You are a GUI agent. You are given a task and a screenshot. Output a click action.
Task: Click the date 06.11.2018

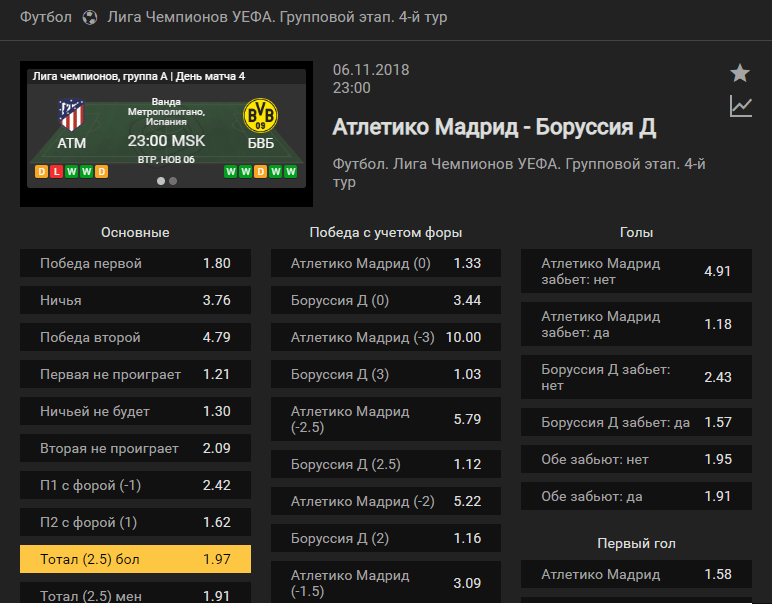pyautogui.click(x=371, y=70)
